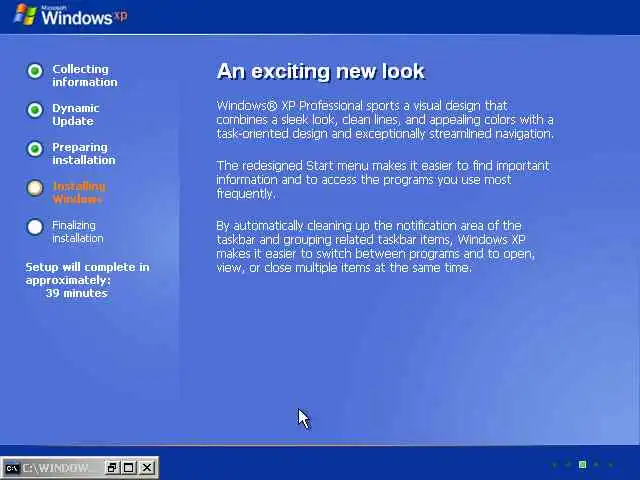Viewport: 640px width, 480px height.
Task: Click the green setup progress indicator square
Action: click(582, 464)
